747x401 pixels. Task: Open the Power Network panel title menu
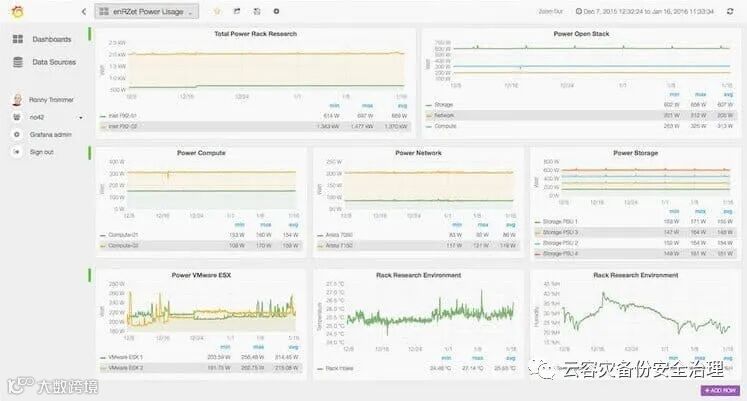tap(418, 153)
